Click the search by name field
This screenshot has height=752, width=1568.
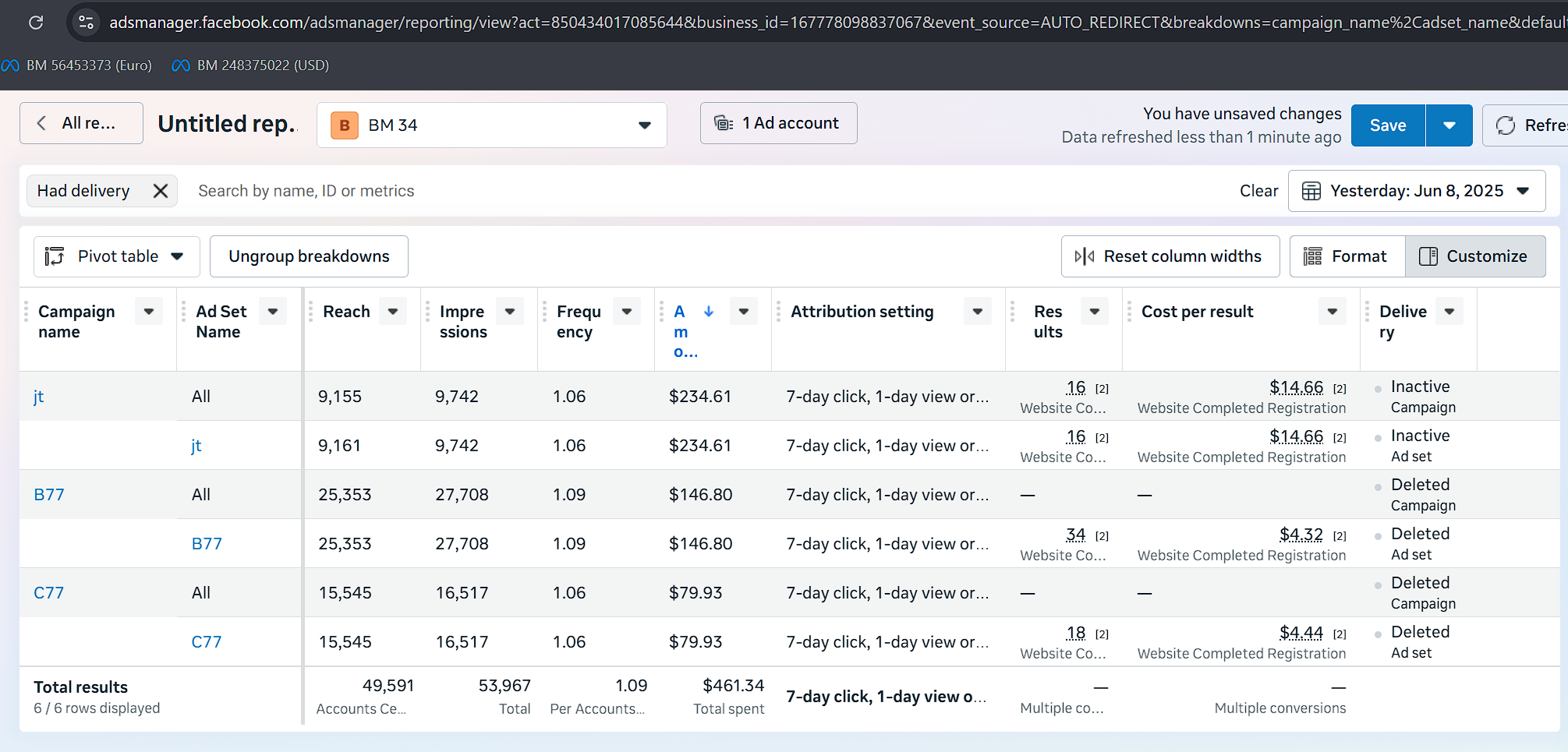[x=702, y=191]
